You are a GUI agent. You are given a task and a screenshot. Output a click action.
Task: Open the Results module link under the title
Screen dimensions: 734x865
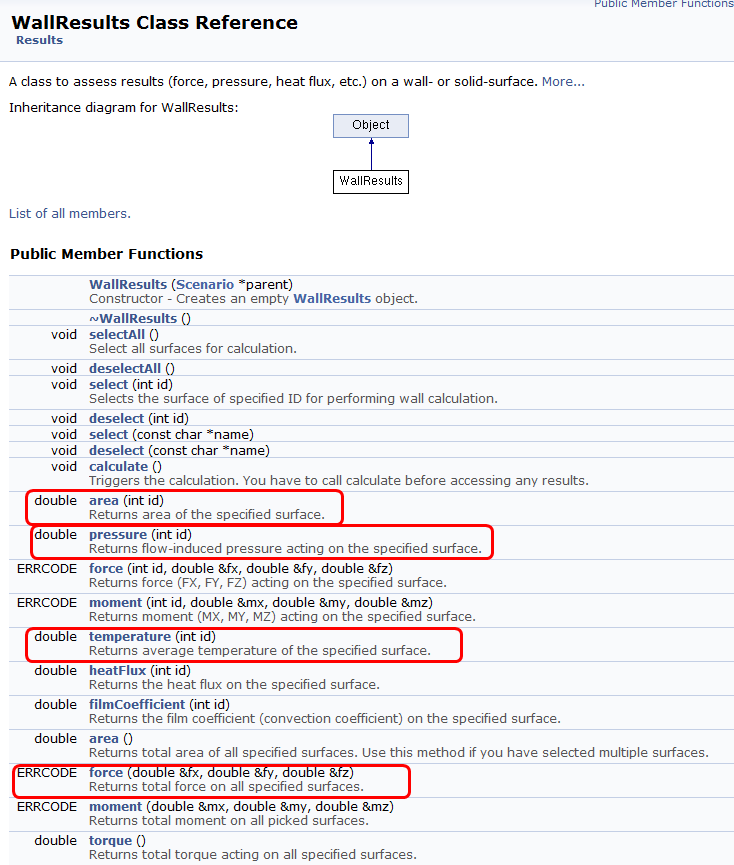39,40
